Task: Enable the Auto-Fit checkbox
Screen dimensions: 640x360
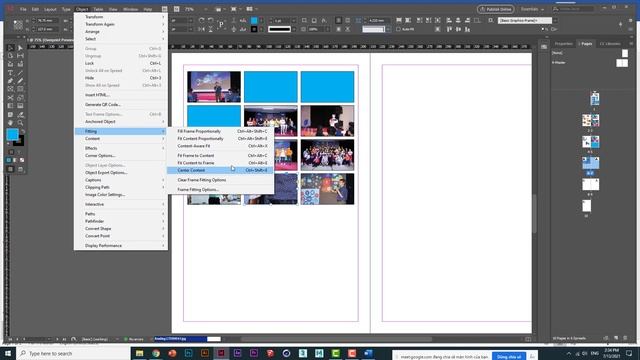Action: point(398,29)
